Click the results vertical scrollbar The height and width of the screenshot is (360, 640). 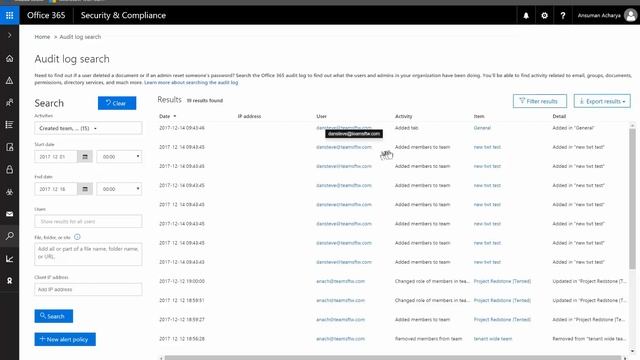tap(632, 198)
